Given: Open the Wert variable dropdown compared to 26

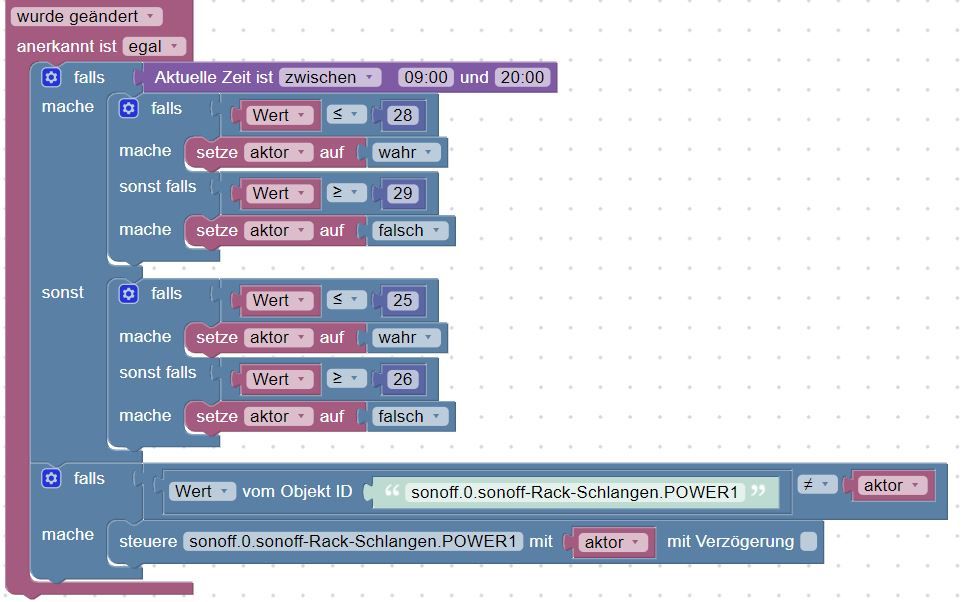Looking at the screenshot, I should 279,379.
